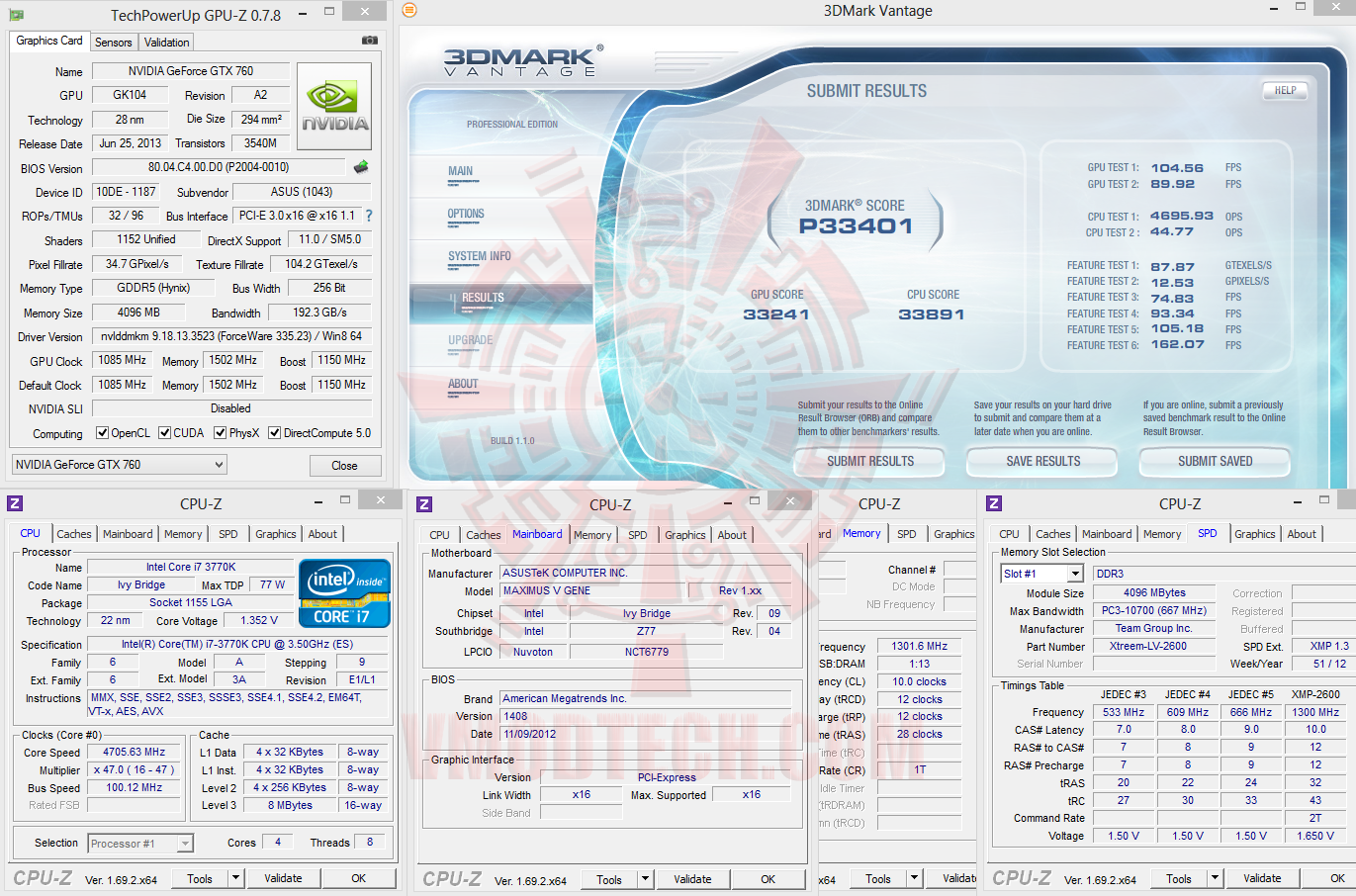Toggle the CUDA checkbox
This screenshot has height=896, width=1356.
[164, 433]
